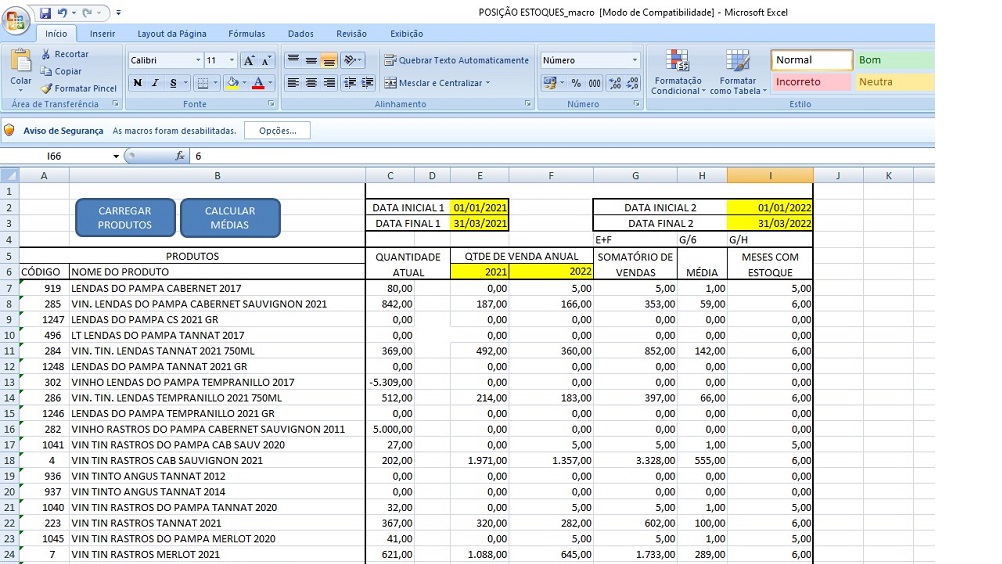Image resolution: width=1002 pixels, height=564 pixels.
Task: Expand the Número format dropdown
Action: (634, 60)
